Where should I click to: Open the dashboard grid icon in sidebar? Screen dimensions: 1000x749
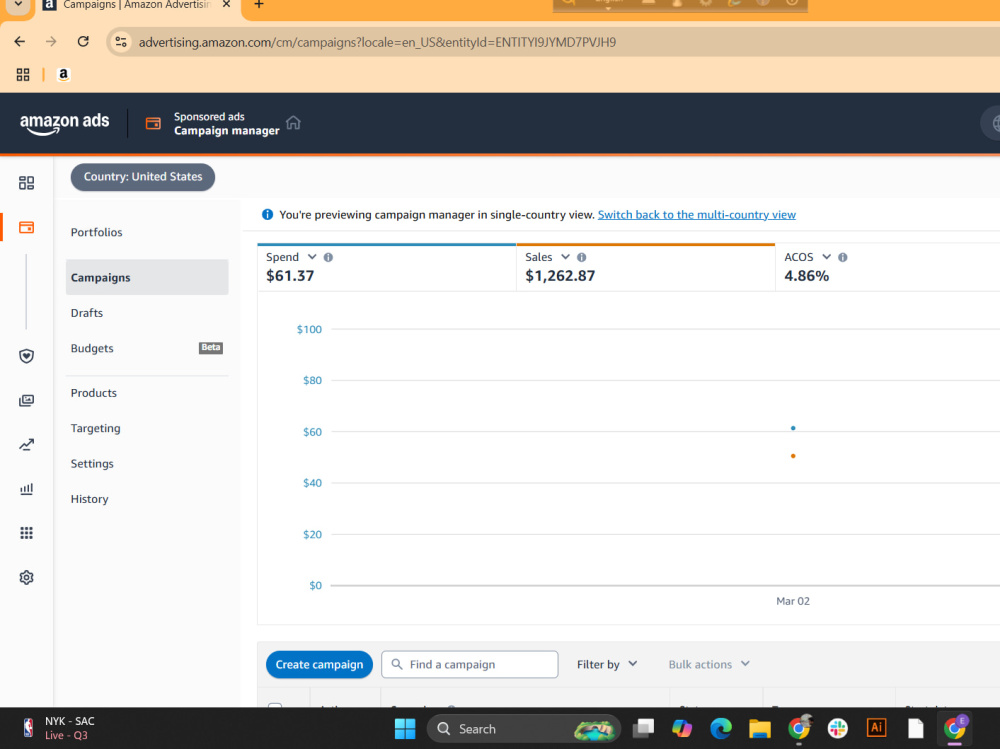(x=26, y=183)
